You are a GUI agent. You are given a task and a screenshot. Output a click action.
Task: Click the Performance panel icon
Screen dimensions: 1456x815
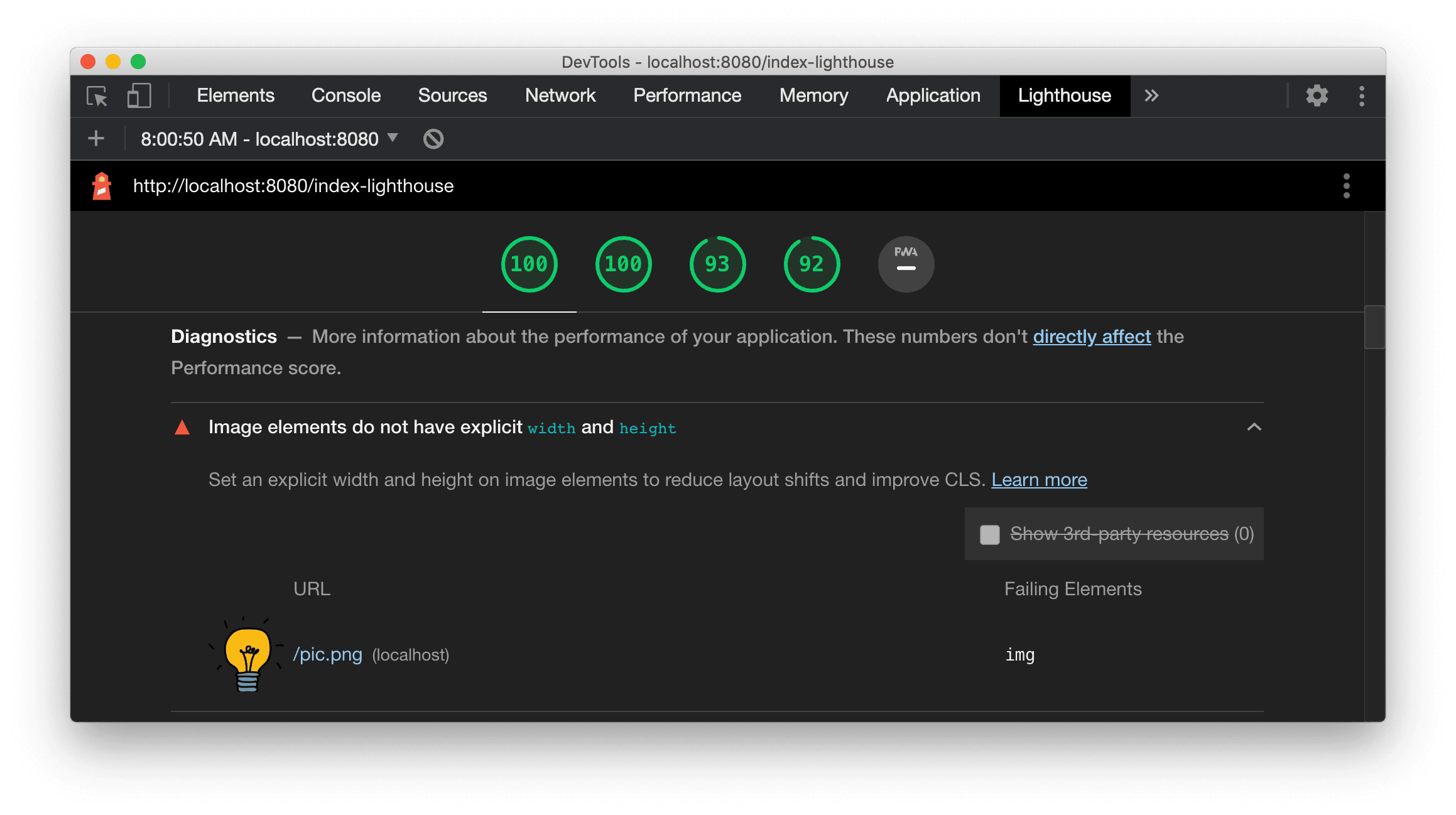pyautogui.click(x=688, y=95)
